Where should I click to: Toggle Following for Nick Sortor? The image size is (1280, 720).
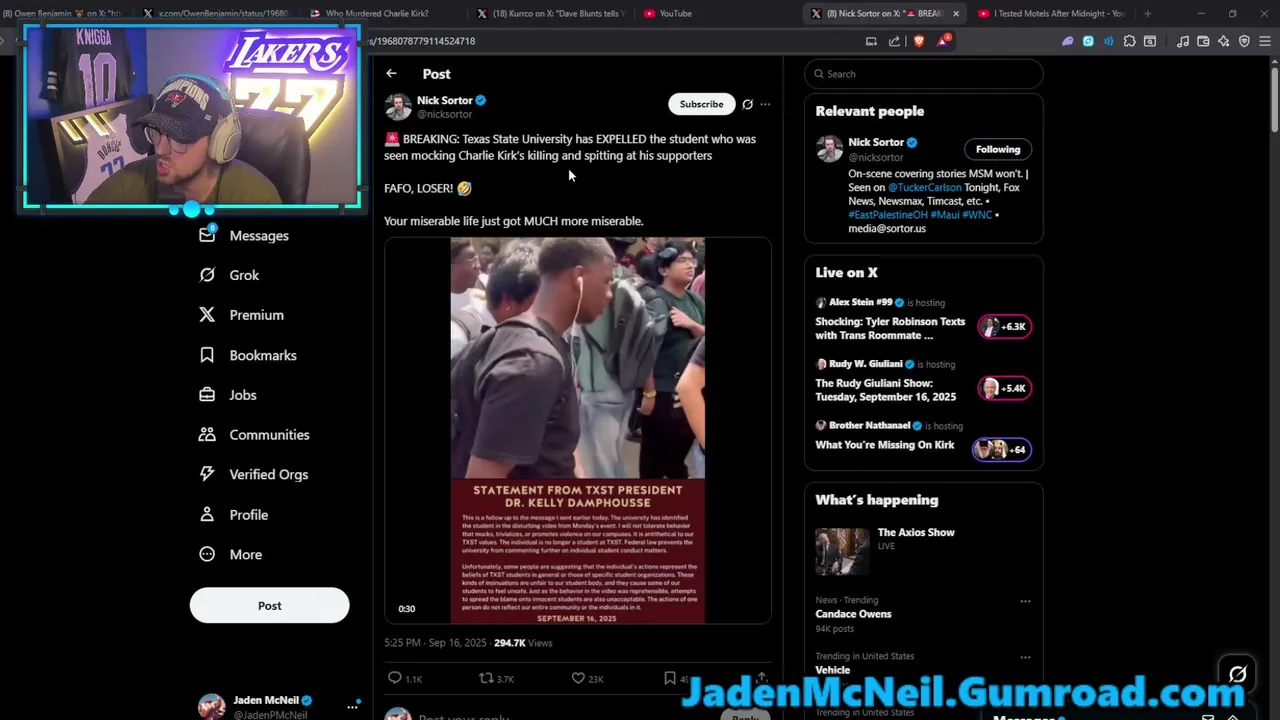(x=998, y=149)
